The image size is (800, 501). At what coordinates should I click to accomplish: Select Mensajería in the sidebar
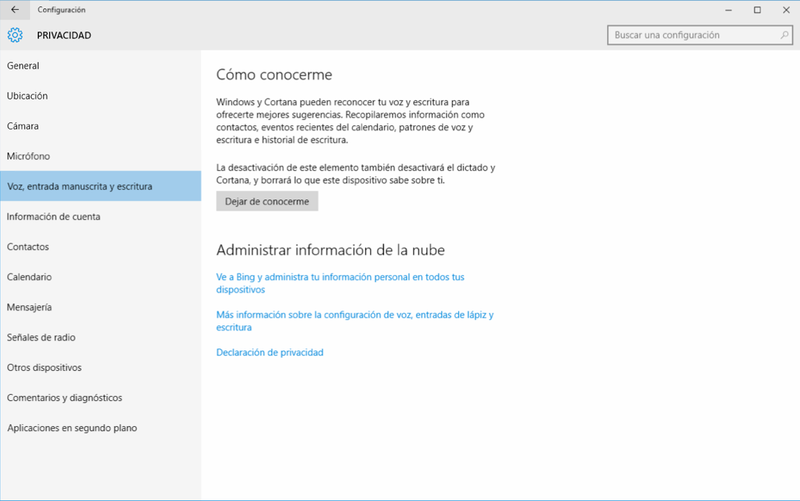point(101,307)
